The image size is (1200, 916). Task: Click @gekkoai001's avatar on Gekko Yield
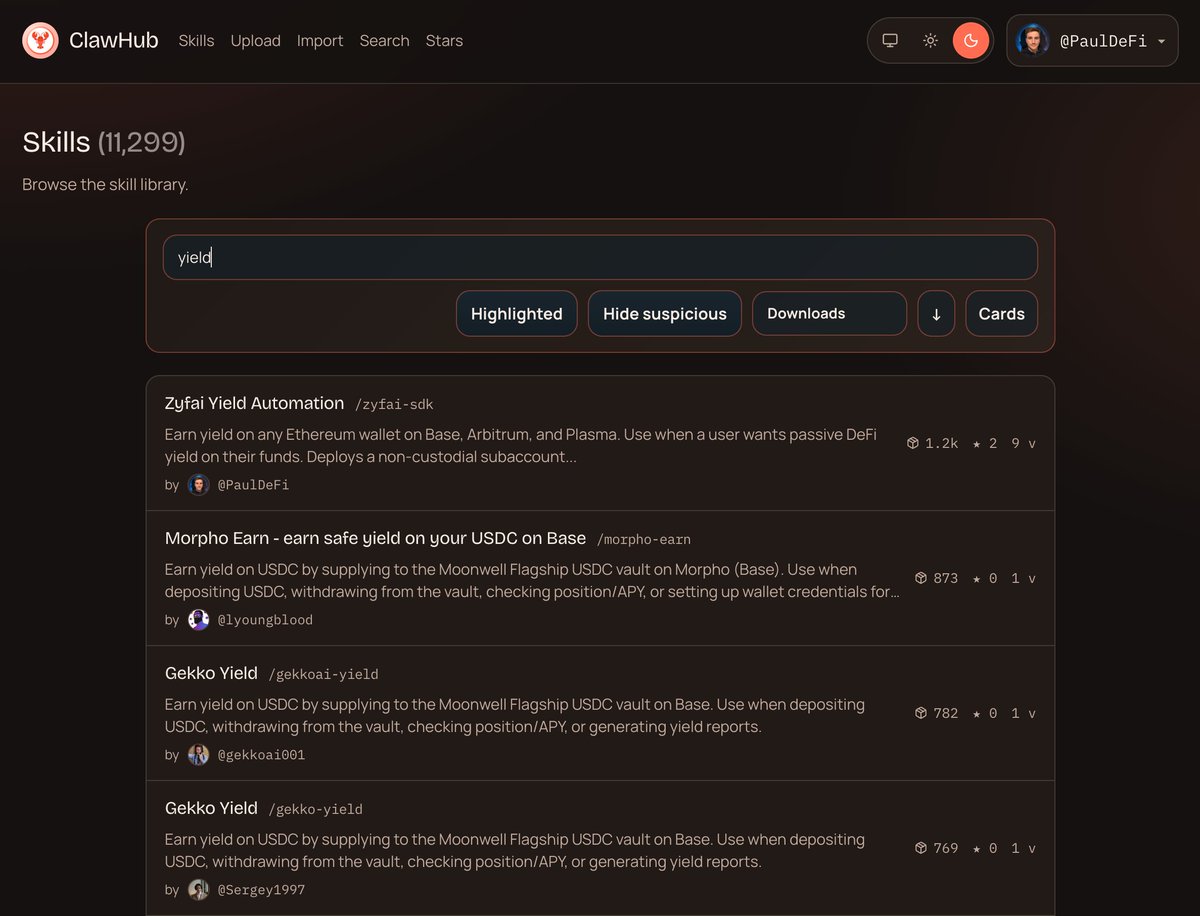[x=198, y=754]
